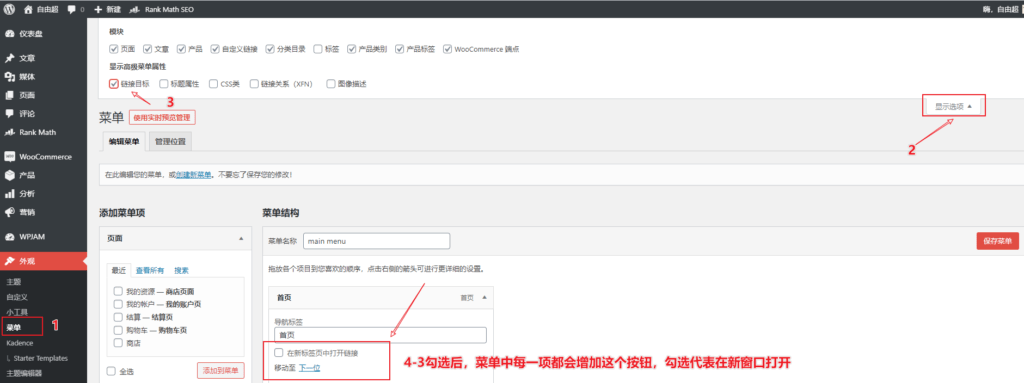
Task: Toggle 产品类别 module checkbox
Action: pos(352,49)
